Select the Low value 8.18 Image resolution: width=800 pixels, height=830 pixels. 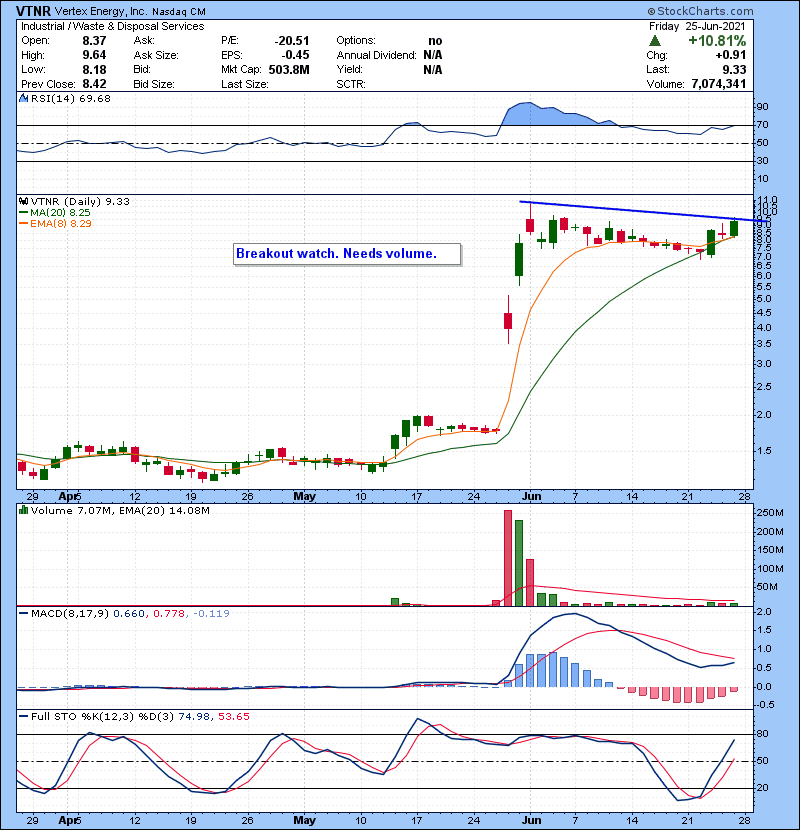pyautogui.click(x=94, y=70)
